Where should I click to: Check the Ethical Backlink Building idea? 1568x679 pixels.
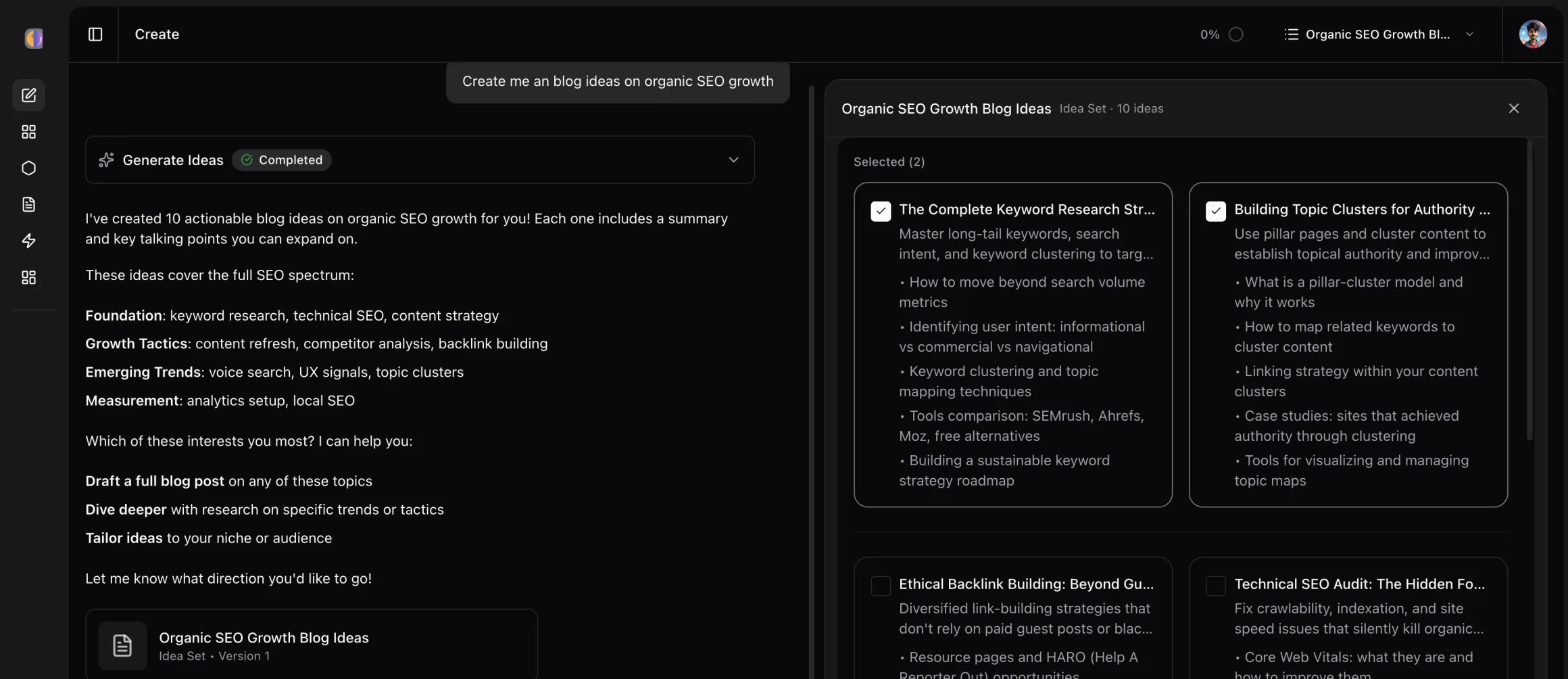(x=881, y=586)
